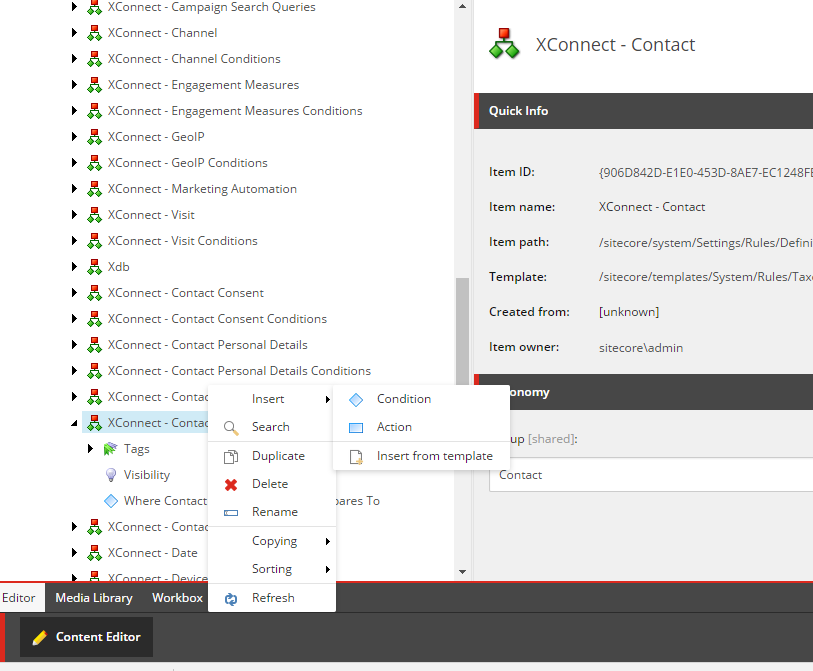Click the Content Editor button
The width and height of the screenshot is (813, 671).
87,637
